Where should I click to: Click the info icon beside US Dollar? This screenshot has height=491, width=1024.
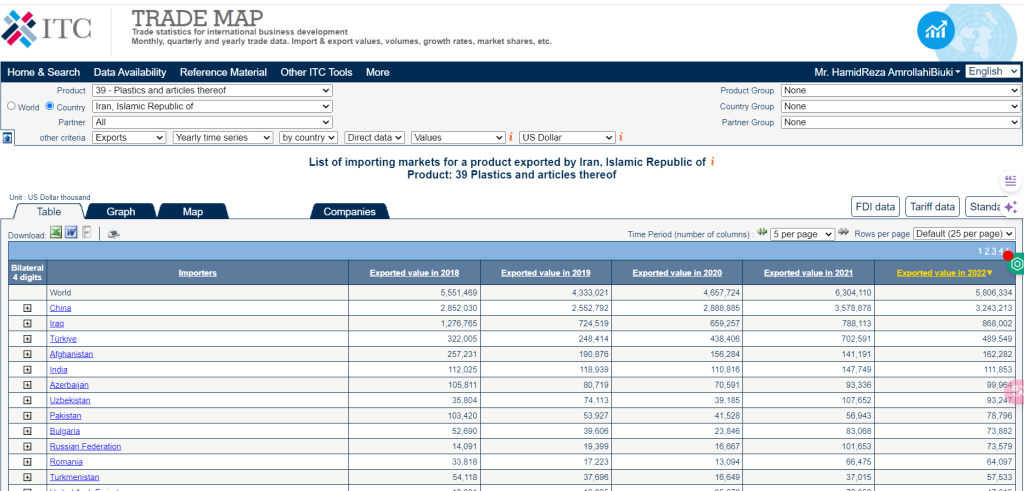coord(620,137)
